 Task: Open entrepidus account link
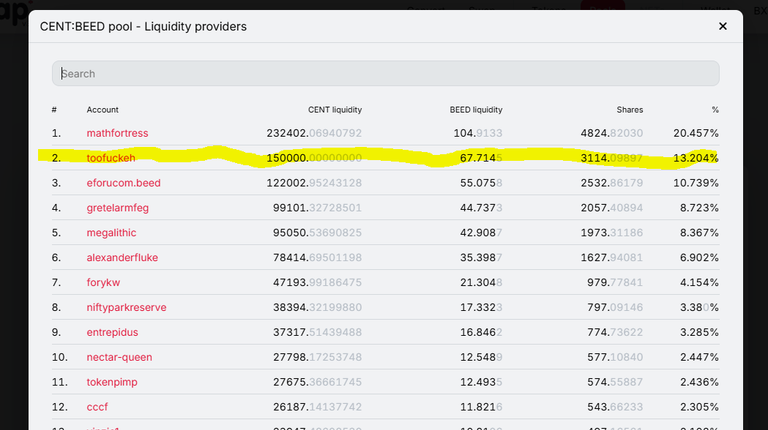[x=112, y=333]
